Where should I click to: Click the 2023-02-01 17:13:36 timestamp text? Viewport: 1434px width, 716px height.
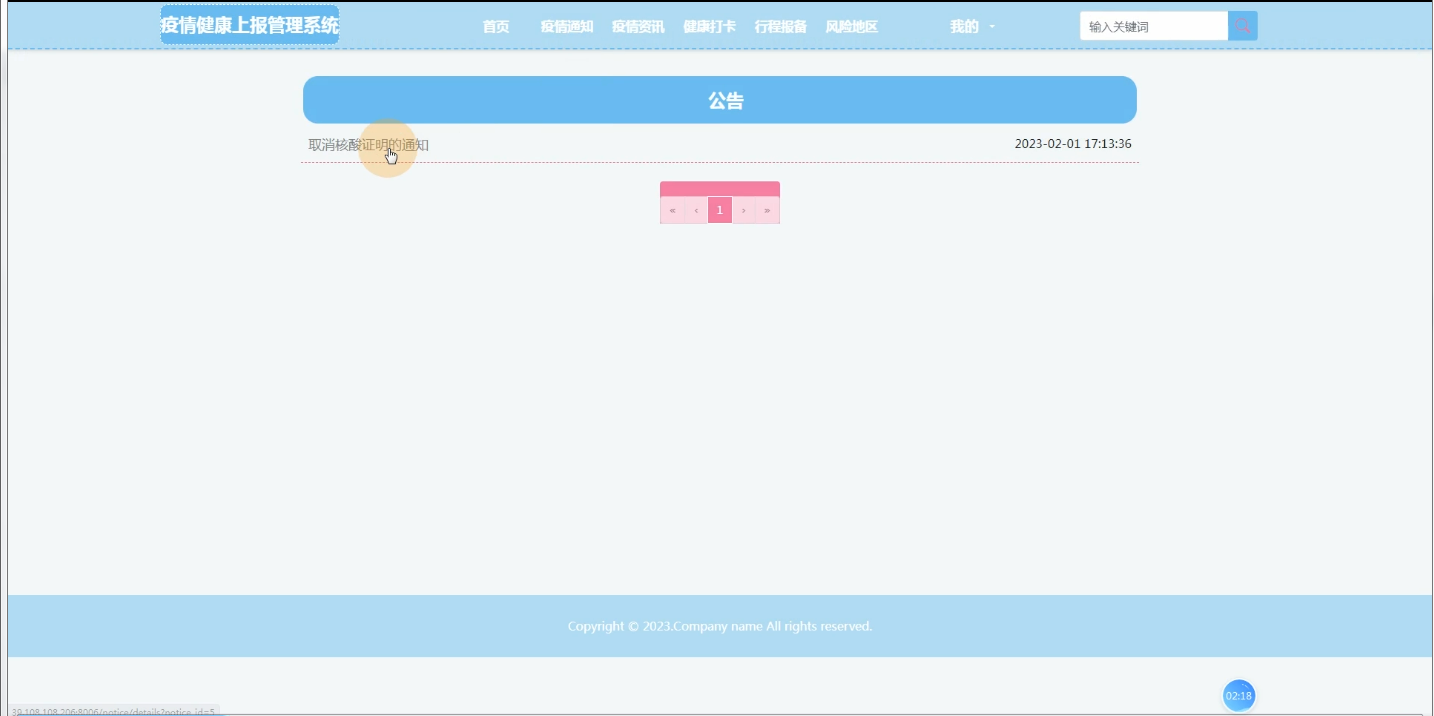click(x=1073, y=144)
